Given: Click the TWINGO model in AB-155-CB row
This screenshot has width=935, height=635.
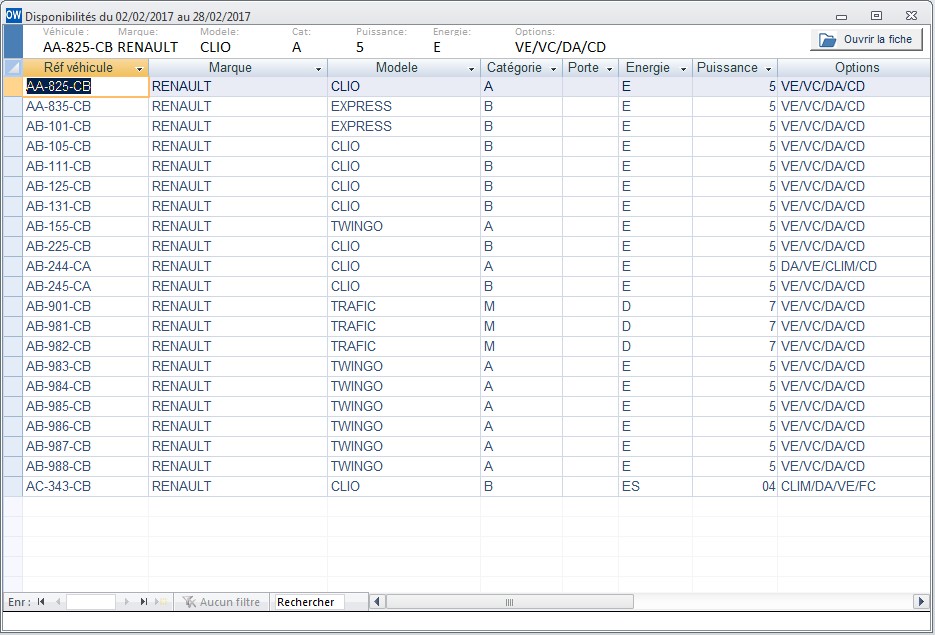Looking at the screenshot, I should tap(404, 226).
